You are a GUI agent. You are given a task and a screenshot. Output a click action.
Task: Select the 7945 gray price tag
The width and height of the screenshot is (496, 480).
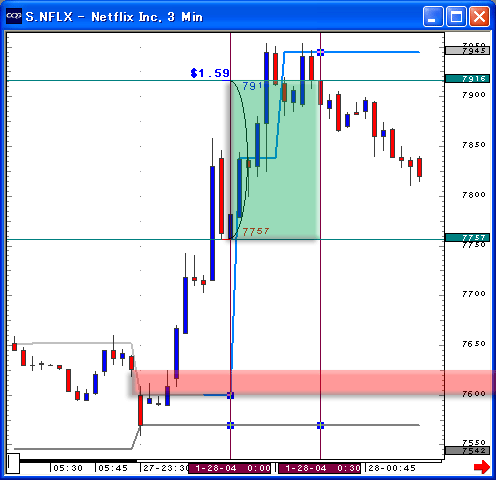(x=467, y=51)
